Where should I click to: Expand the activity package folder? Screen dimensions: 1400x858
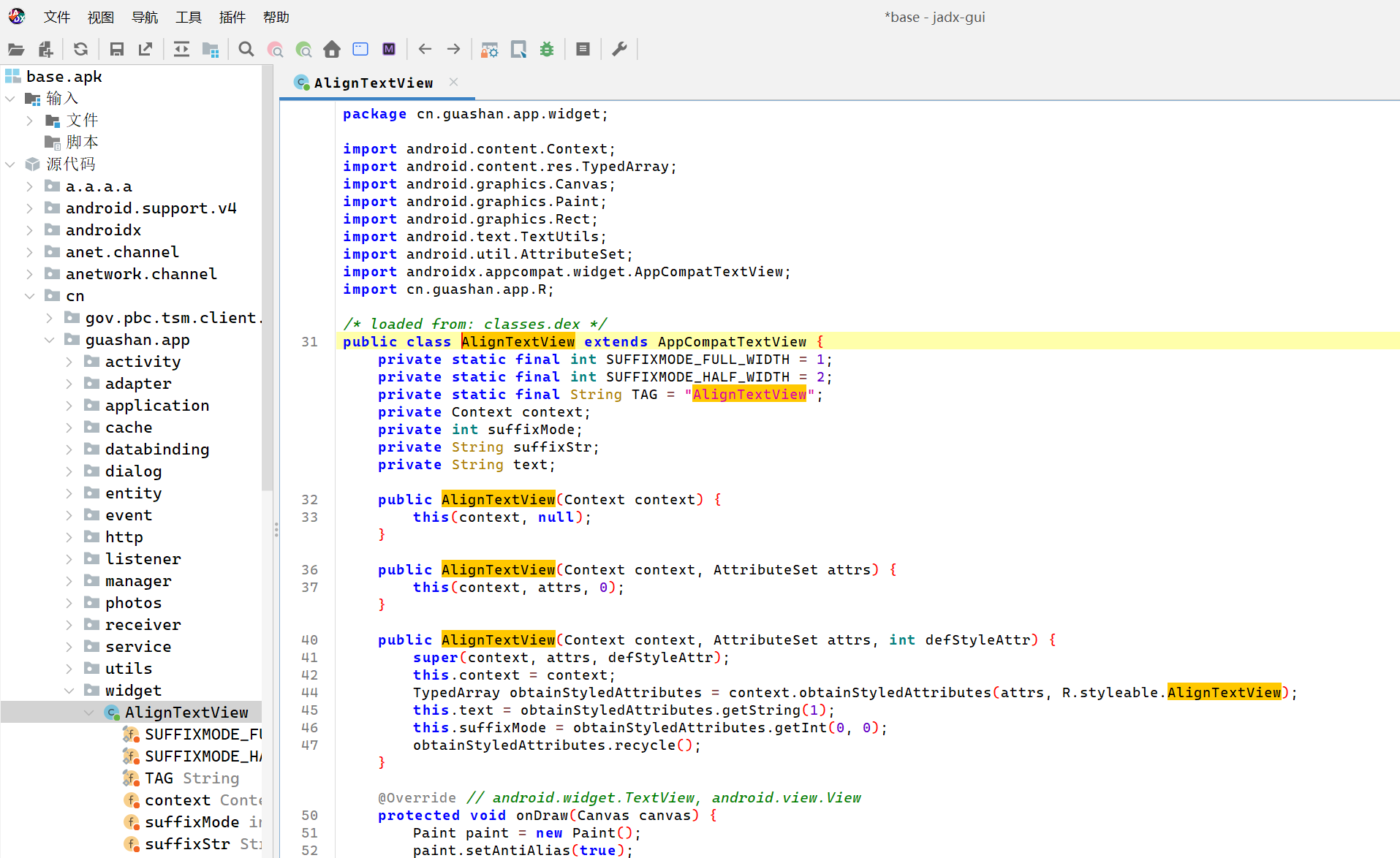tap(69, 362)
